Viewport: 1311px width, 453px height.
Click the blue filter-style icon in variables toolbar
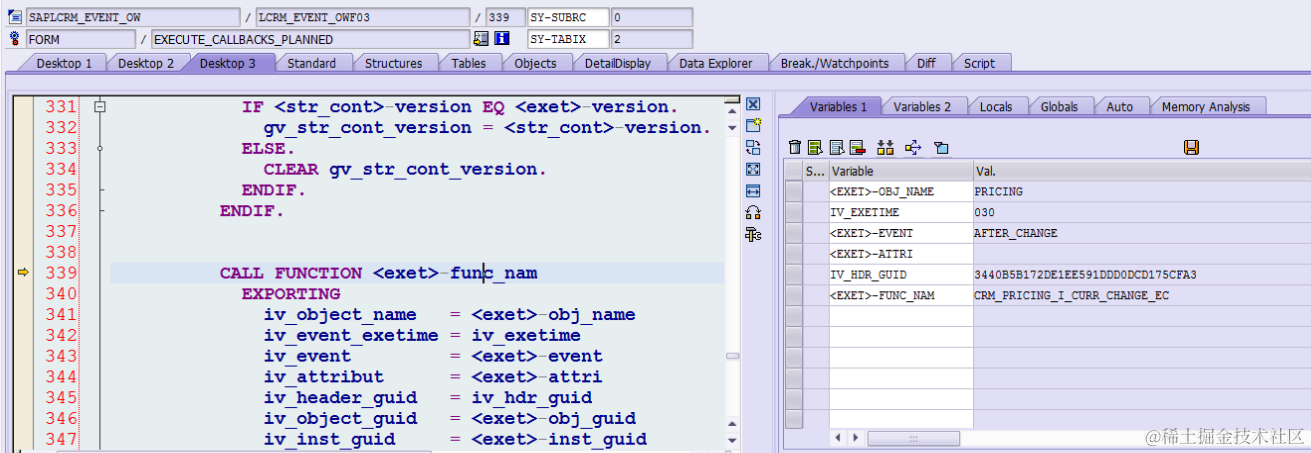tap(940, 148)
